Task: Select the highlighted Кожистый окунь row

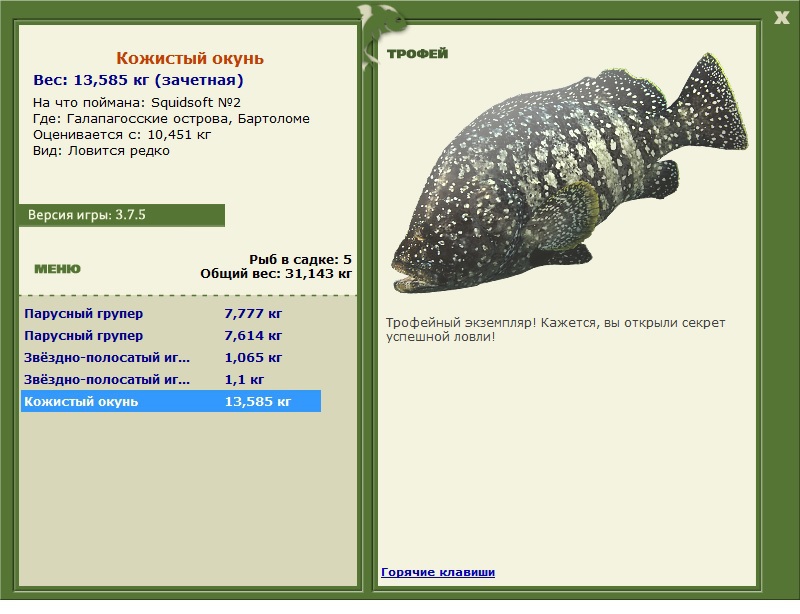Action: 171,401
